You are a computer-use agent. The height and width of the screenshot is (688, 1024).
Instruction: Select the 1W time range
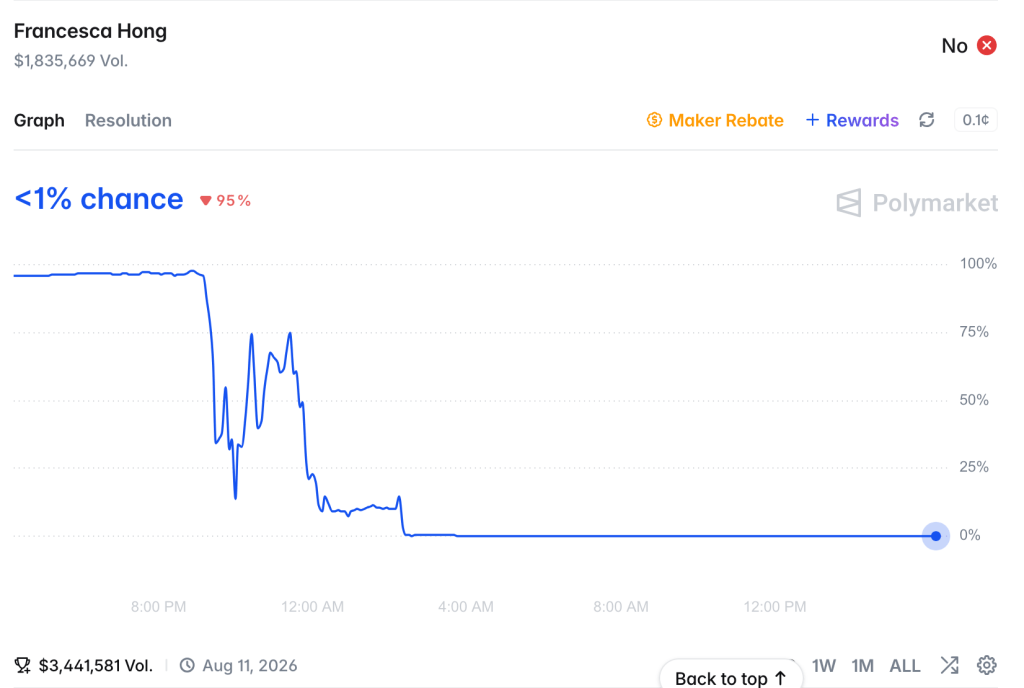(824, 666)
